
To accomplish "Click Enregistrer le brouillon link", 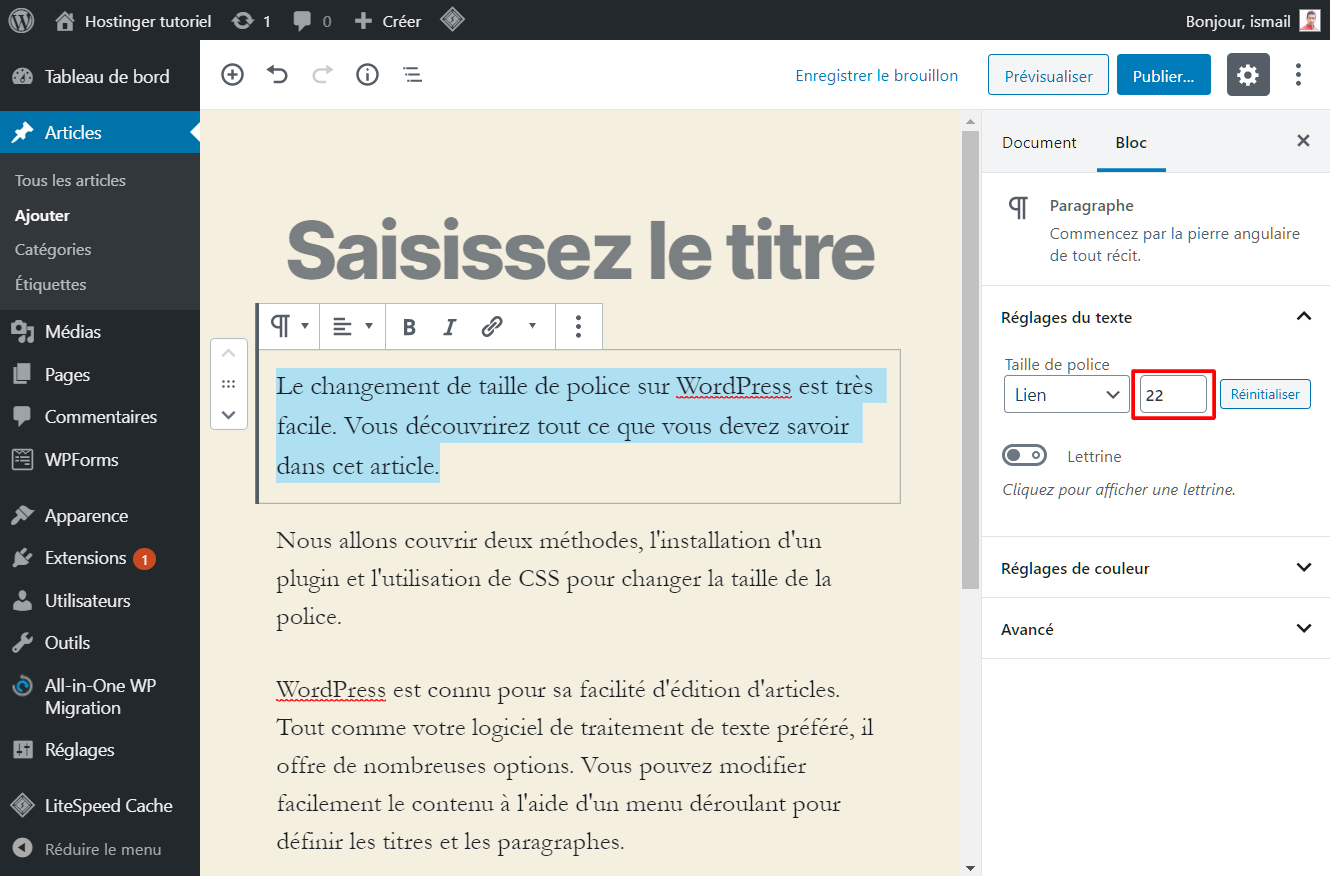I will click(x=876, y=74).
